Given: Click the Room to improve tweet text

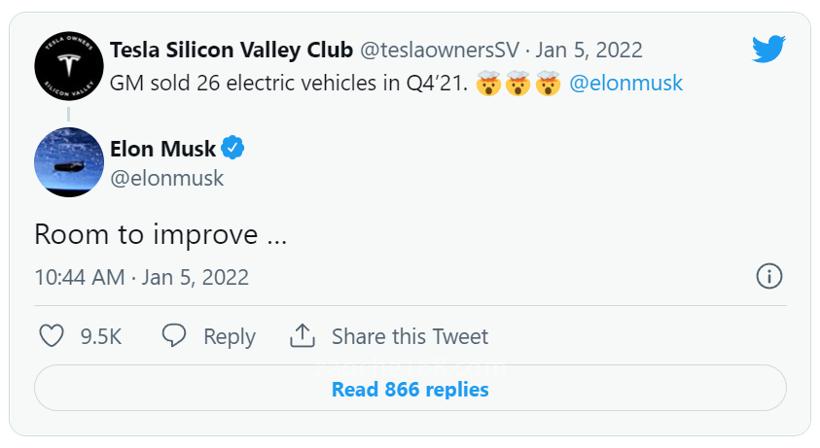Looking at the screenshot, I should [160, 234].
